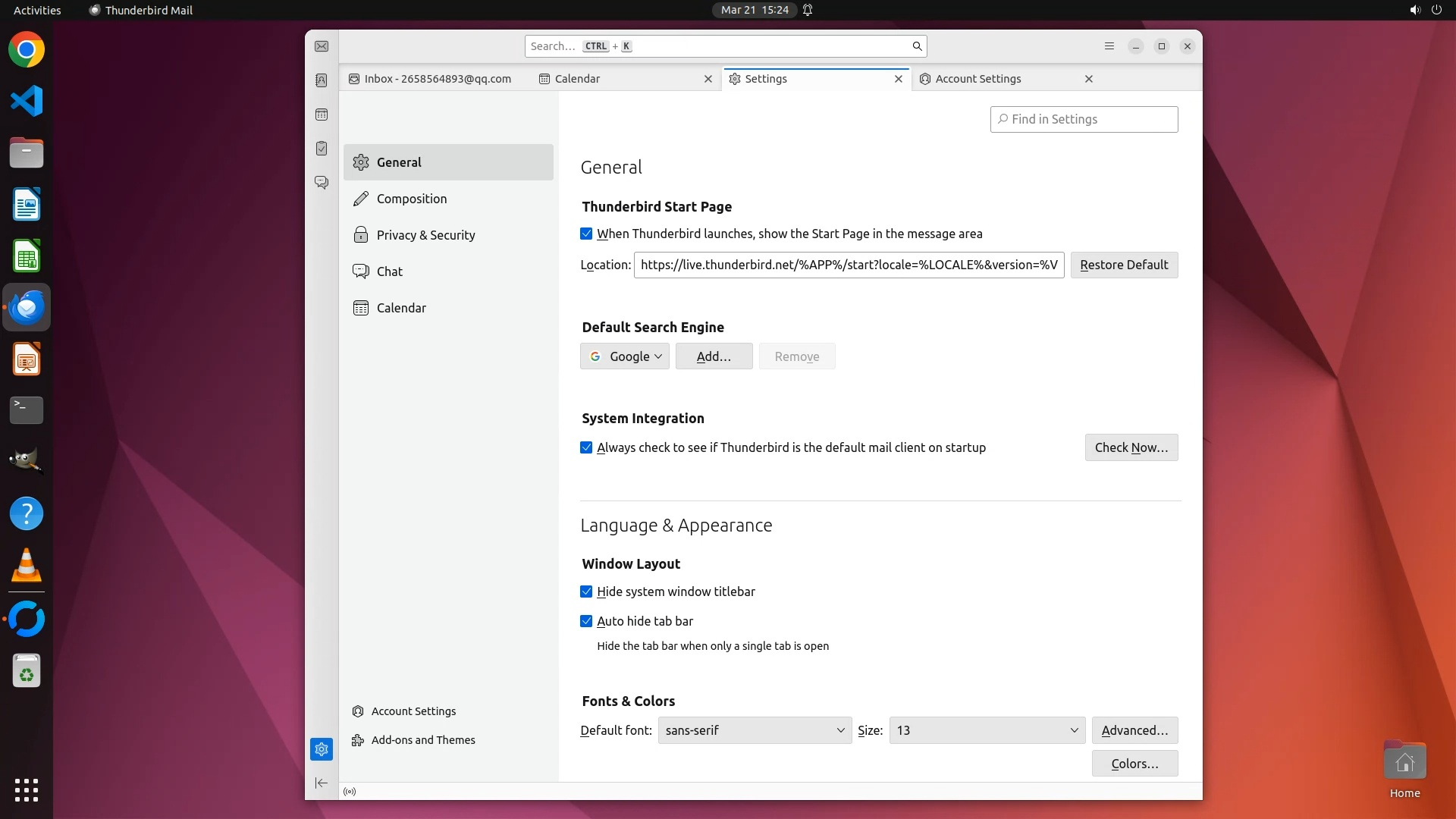Switch to the Account Settings tab
The width and height of the screenshot is (1456, 819).
tap(977, 79)
